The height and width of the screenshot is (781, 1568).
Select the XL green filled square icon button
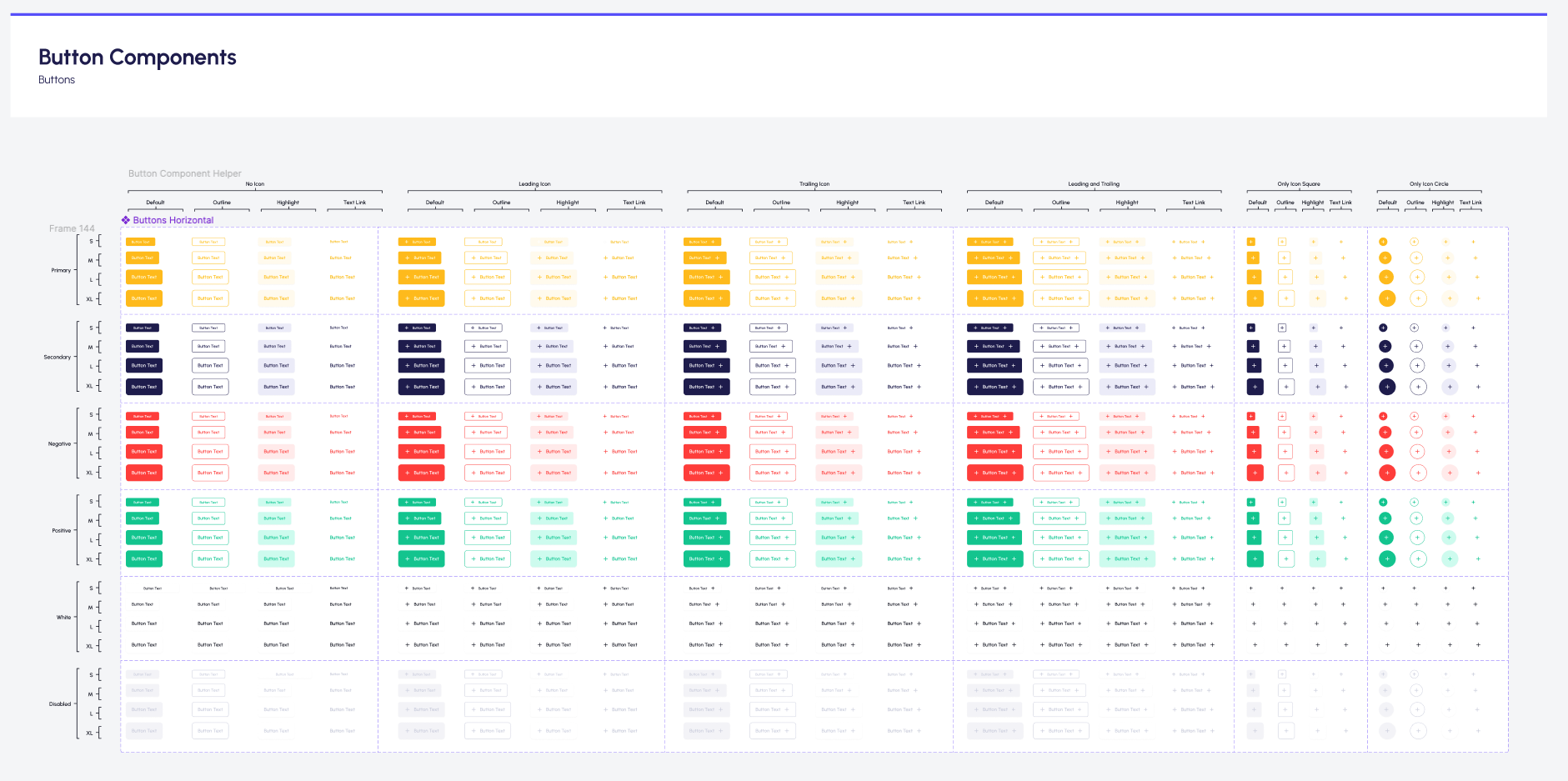1255,559
